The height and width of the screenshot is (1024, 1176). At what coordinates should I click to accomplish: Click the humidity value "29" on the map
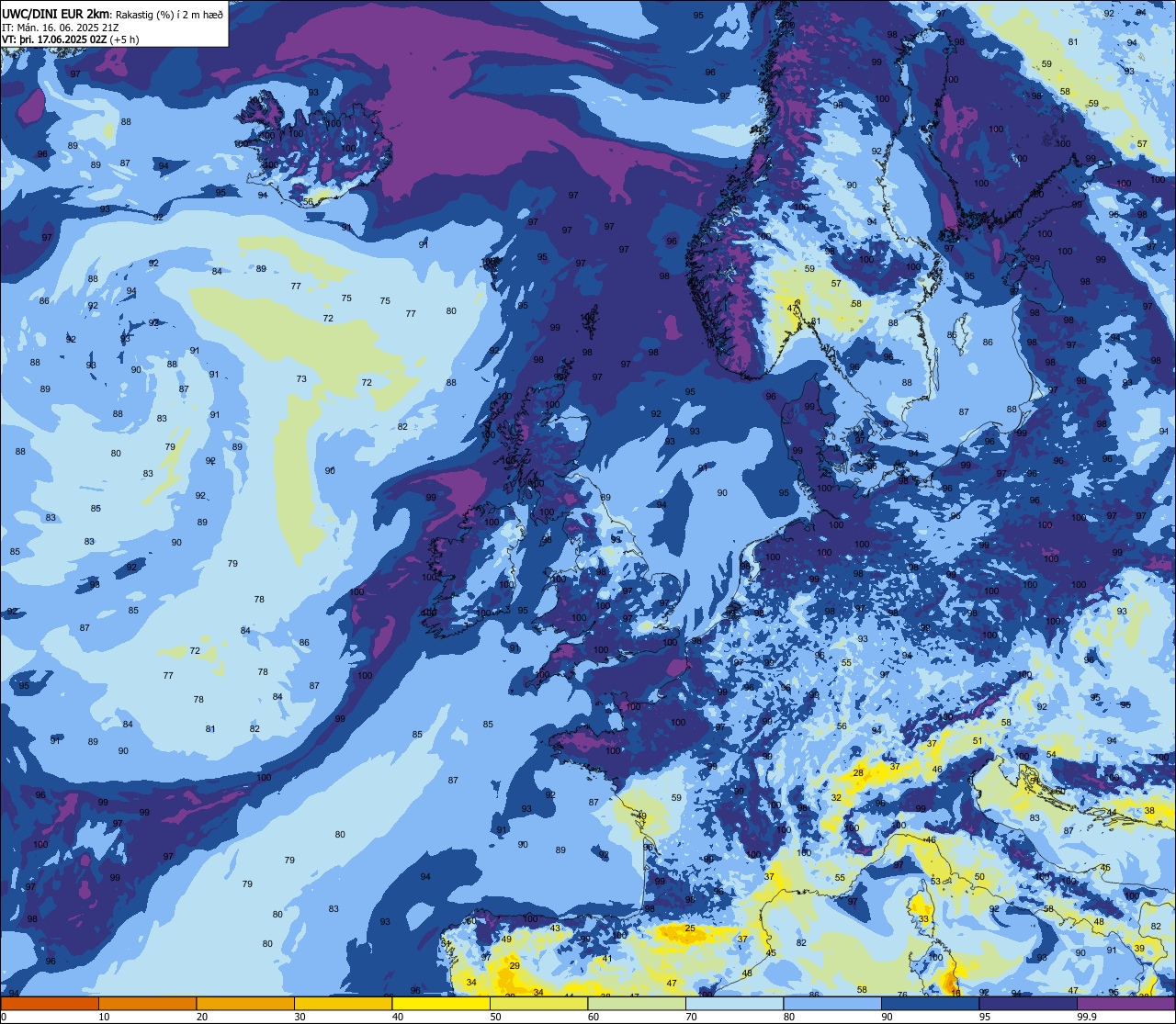tap(514, 965)
